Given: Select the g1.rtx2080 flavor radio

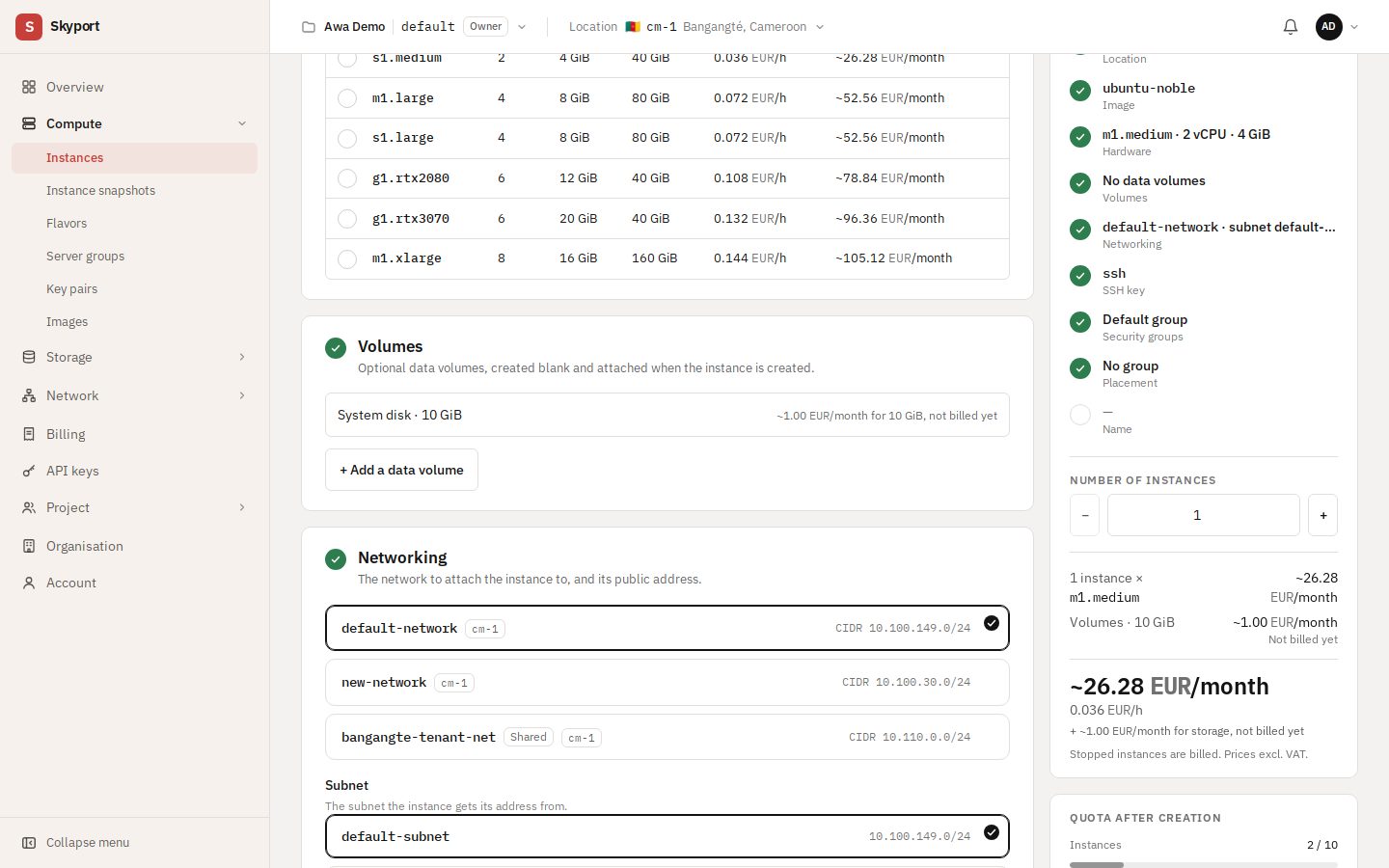Looking at the screenshot, I should click(347, 178).
